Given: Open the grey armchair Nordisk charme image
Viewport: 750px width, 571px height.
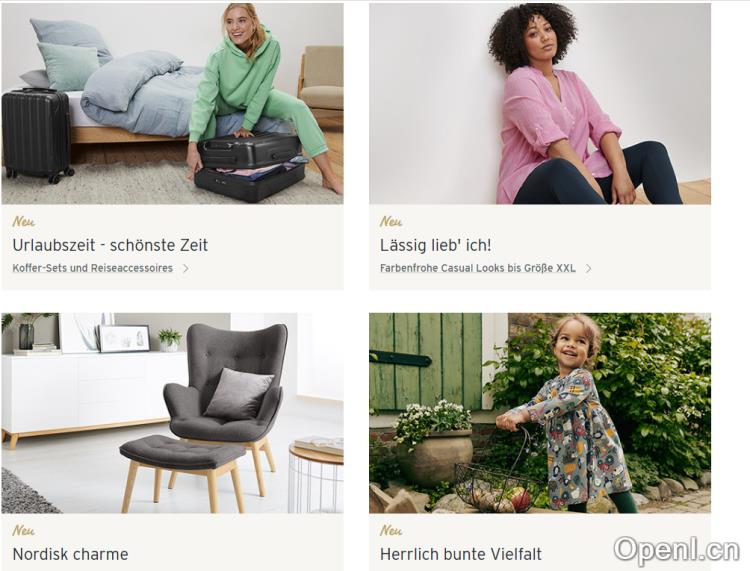Looking at the screenshot, I should 172,413.
